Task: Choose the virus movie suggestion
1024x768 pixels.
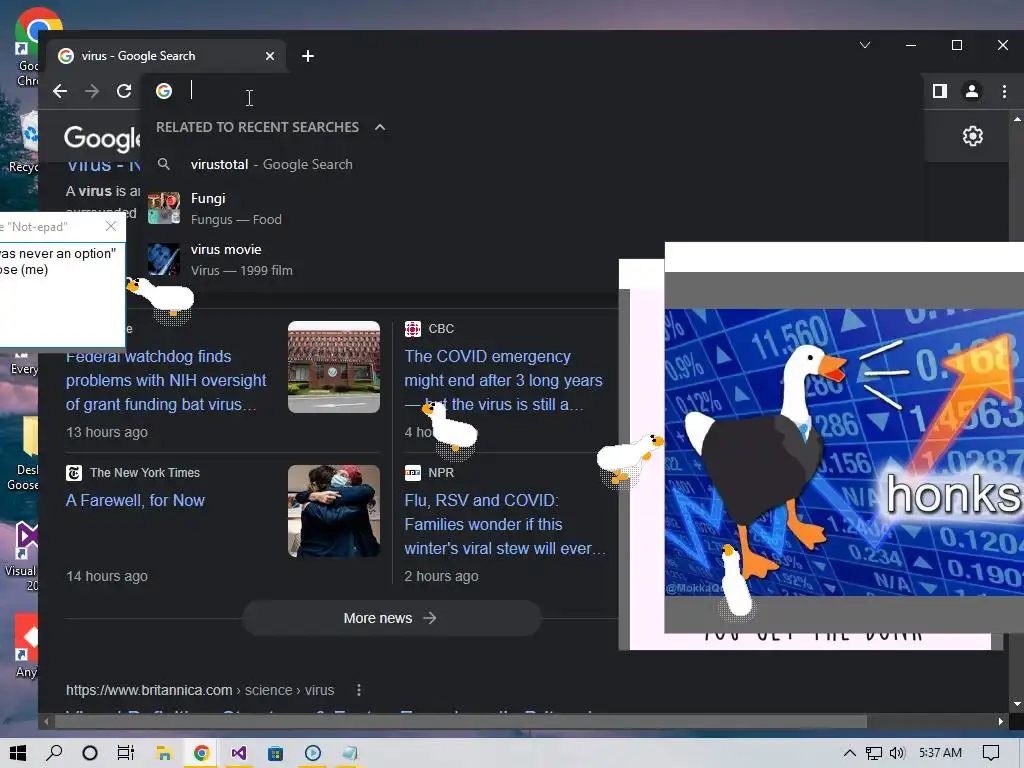Action: [532, 260]
